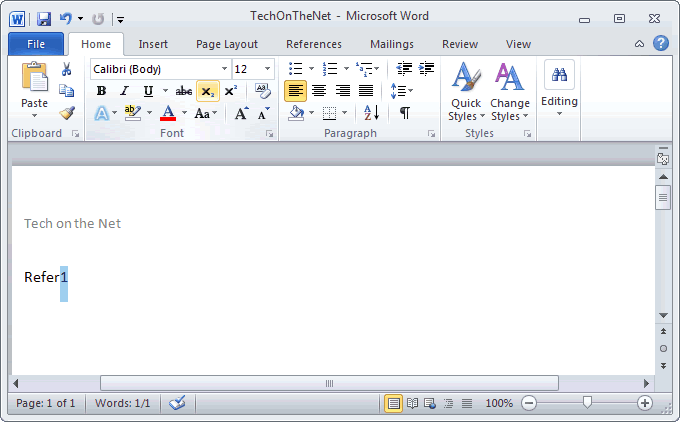Switch to the Mailings tab
The height and width of the screenshot is (422, 680).
click(392, 44)
